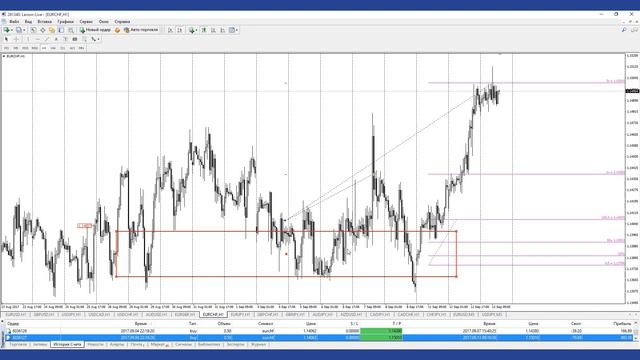This screenshot has width=640, height=360.
Task: Click the second chart-type icon after Авто-торговля
Action: (x=180, y=30)
